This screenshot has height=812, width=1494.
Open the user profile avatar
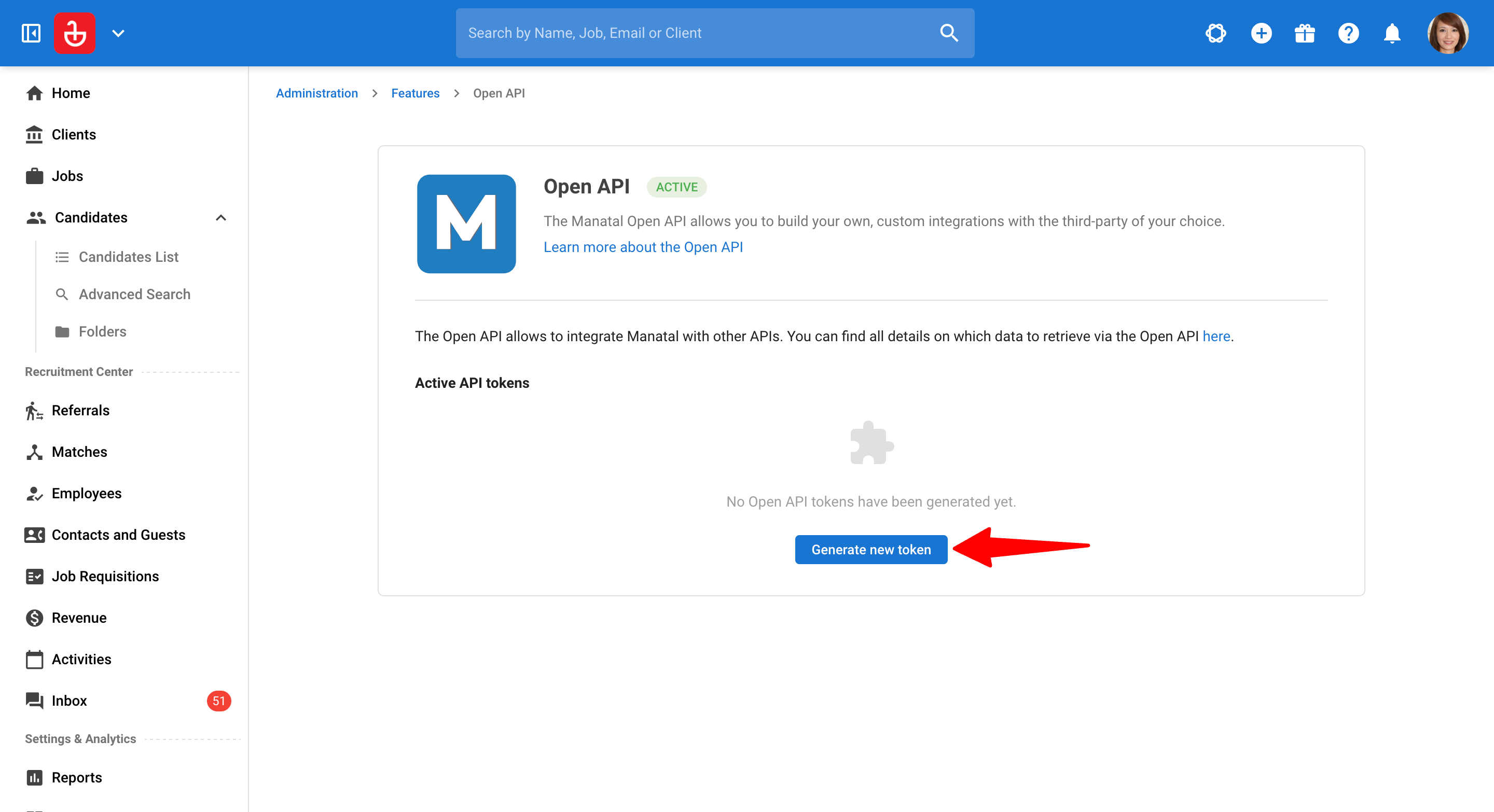coord(1448,33)
